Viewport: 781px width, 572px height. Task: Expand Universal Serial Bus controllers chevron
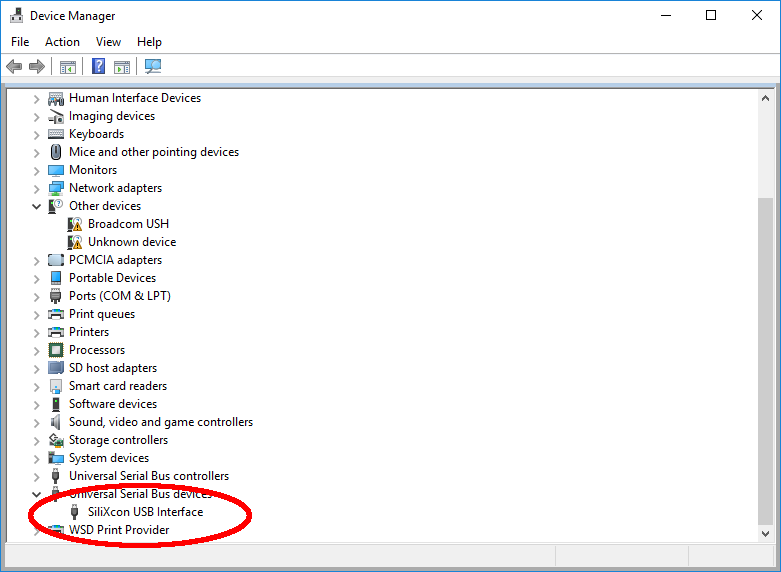(36, 476)
